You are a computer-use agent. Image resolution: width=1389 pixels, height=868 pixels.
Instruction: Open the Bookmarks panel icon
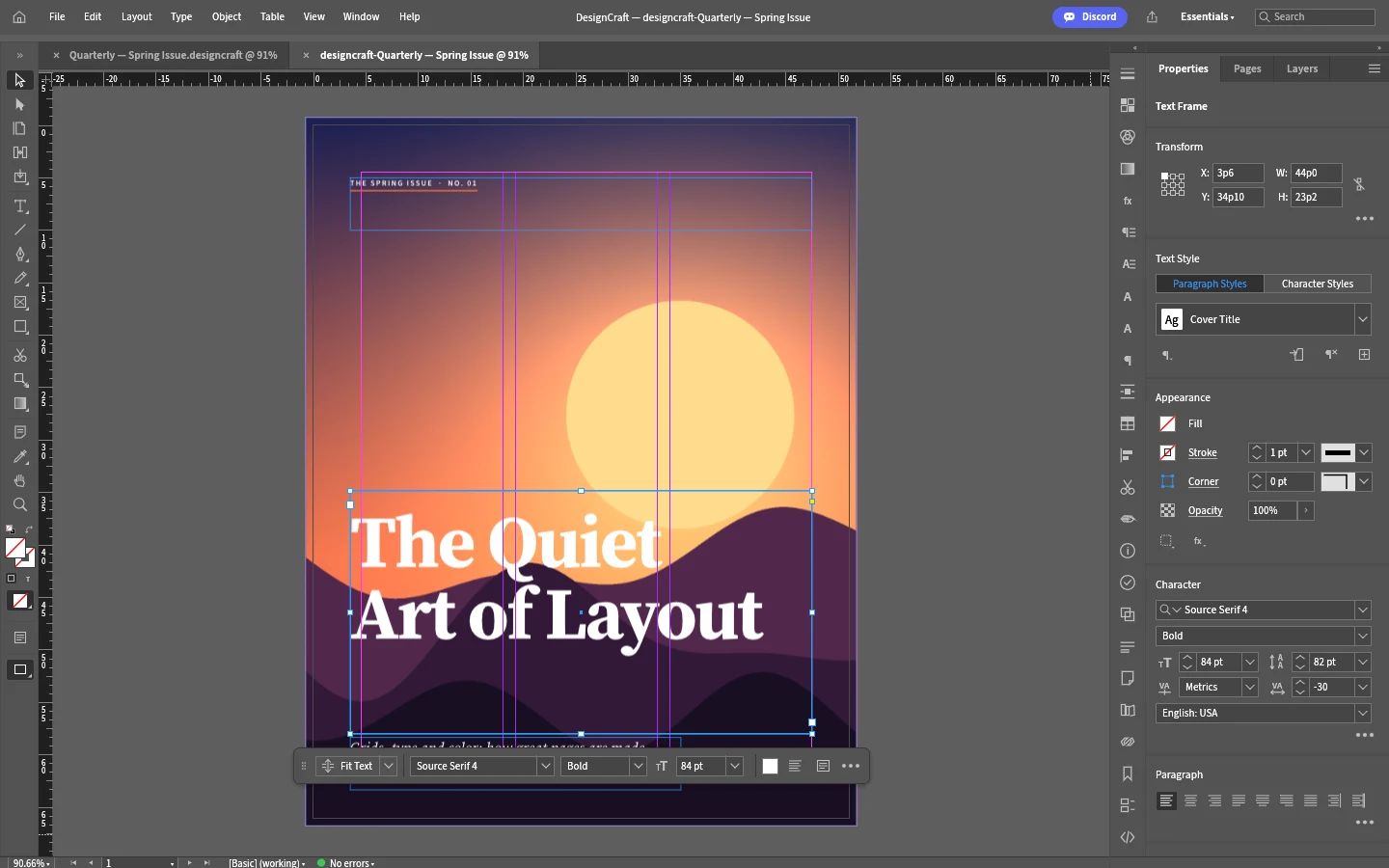coord(1128,773)
